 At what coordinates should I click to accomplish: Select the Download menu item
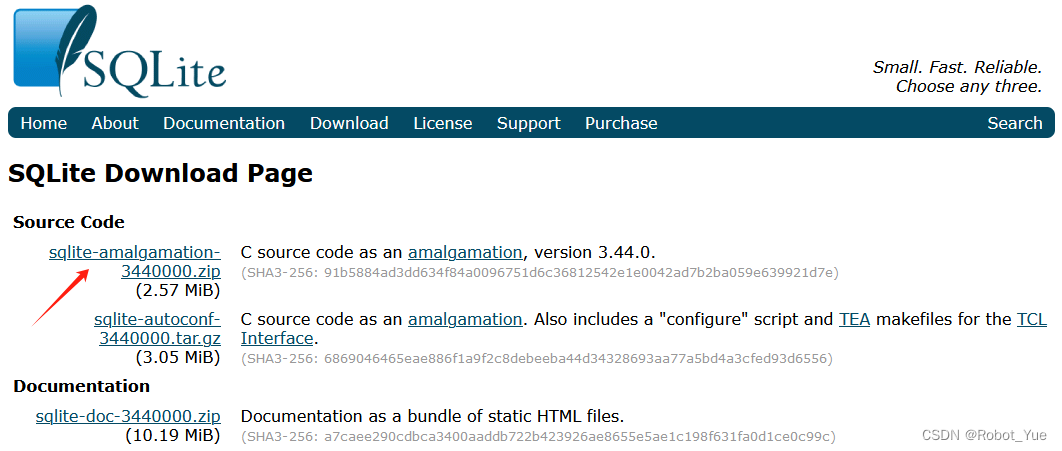coord(349,123)
